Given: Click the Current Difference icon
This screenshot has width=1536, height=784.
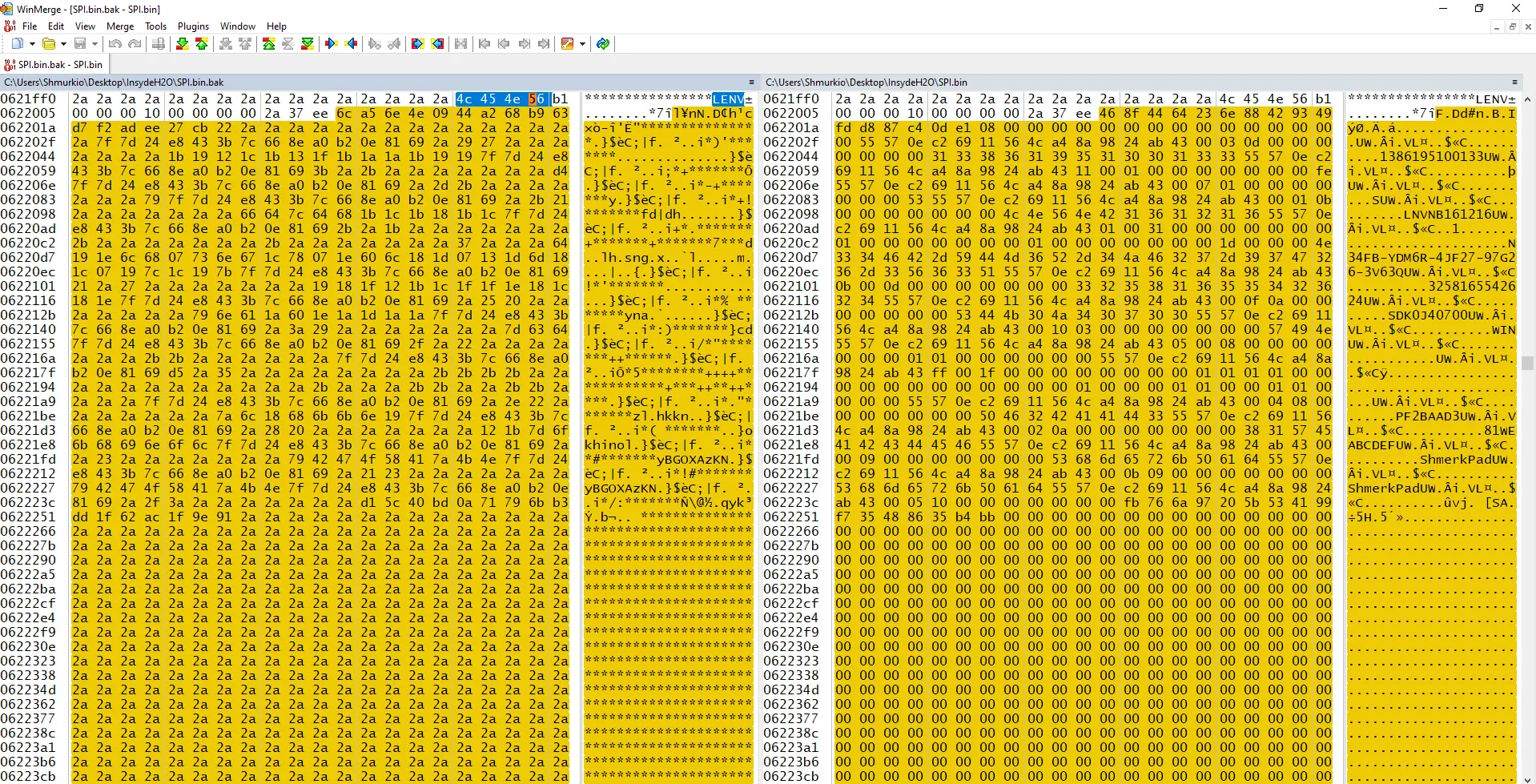Looking at the screenshot, I should (x=287, y=44).
